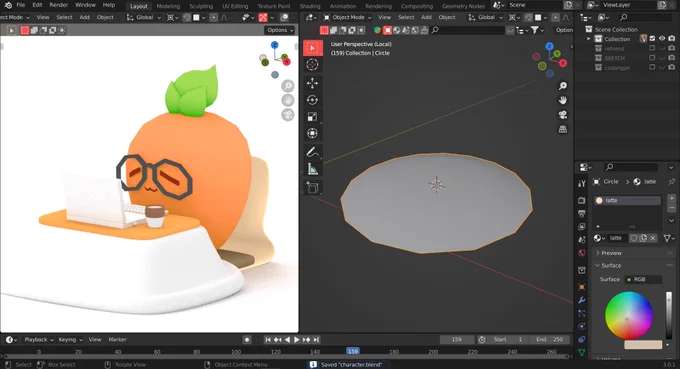680x369 pixels.
Task: Open left viewport Options dropdown
Action: 280,30
